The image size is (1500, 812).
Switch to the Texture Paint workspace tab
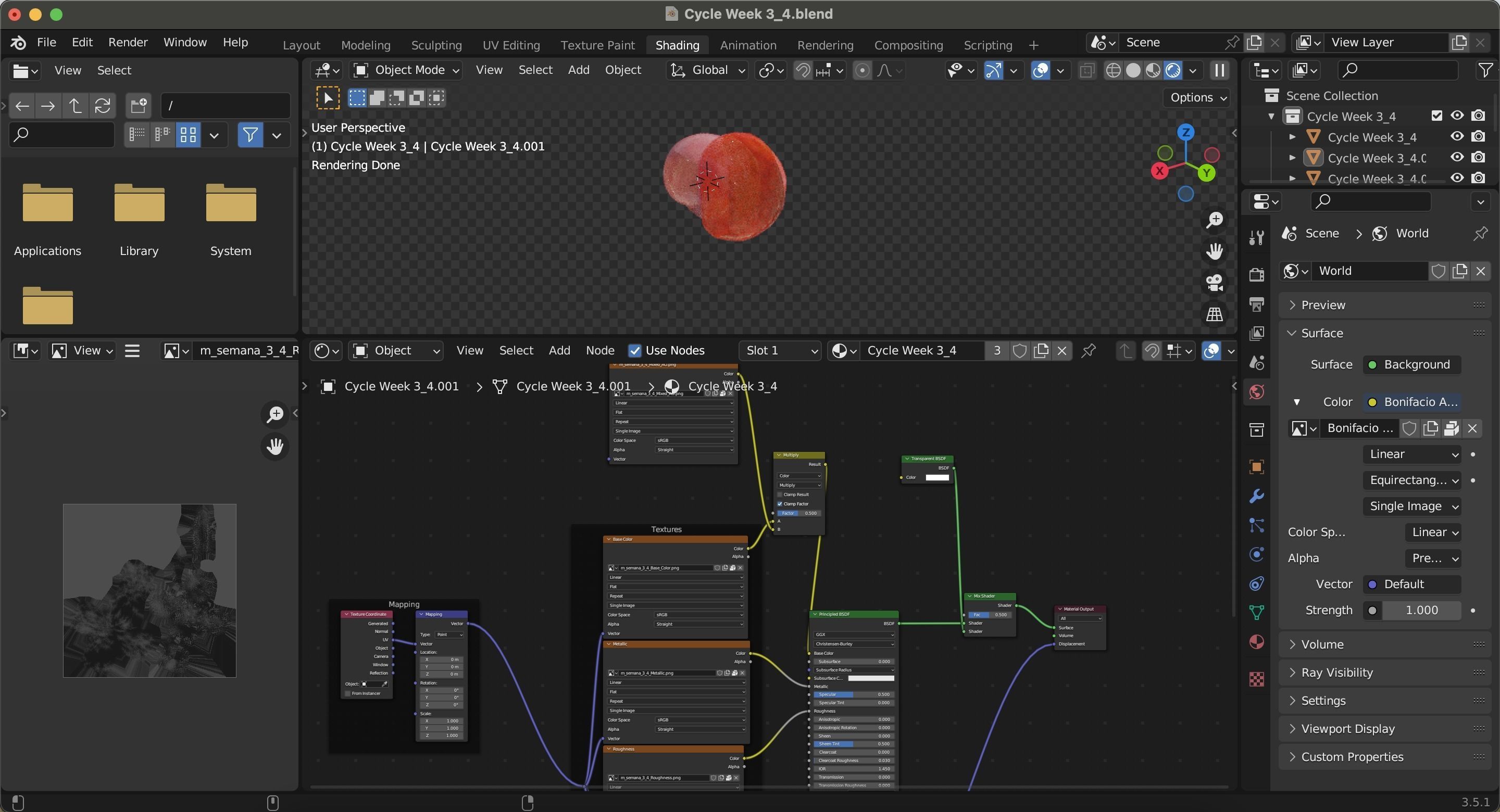pos(597,45)
